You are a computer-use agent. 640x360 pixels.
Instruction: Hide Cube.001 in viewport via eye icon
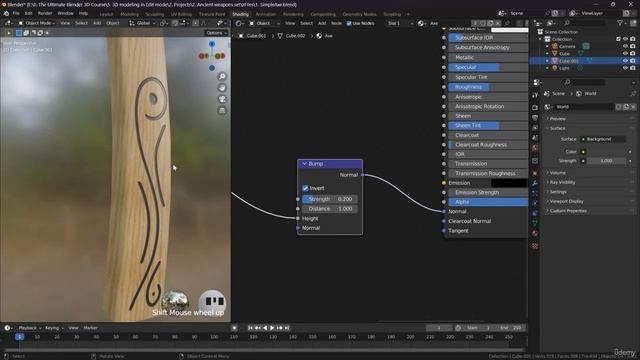pos(625,61)
